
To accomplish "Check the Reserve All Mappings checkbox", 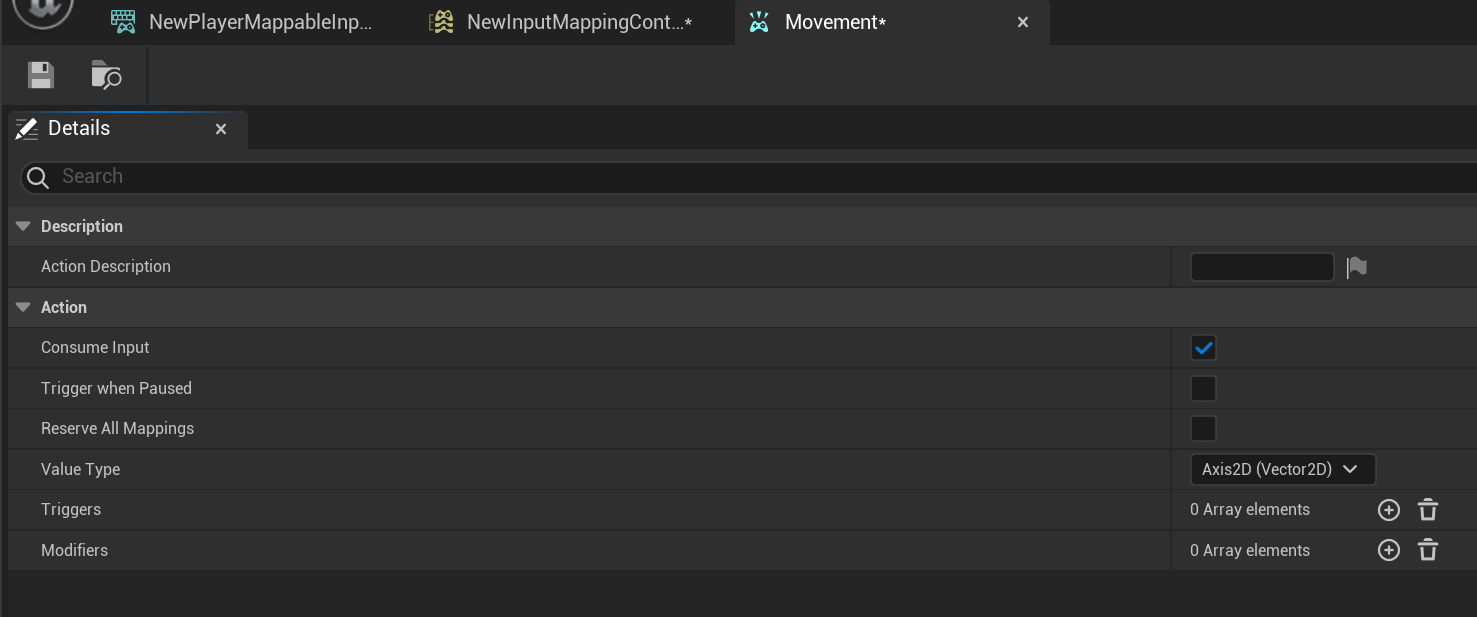I will click(x=1203, y=429).
